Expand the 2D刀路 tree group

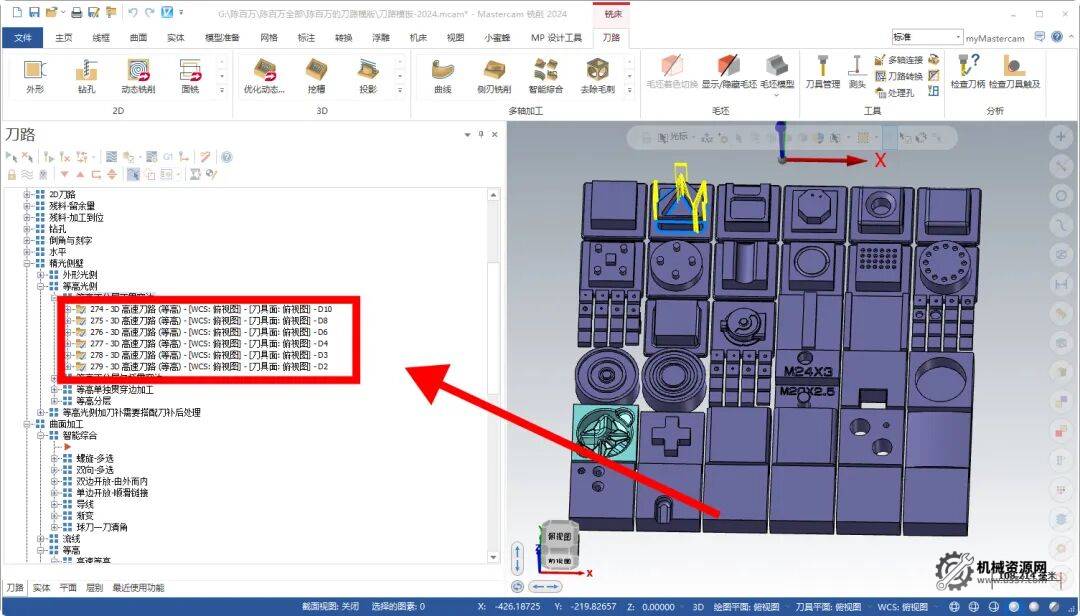28,194
